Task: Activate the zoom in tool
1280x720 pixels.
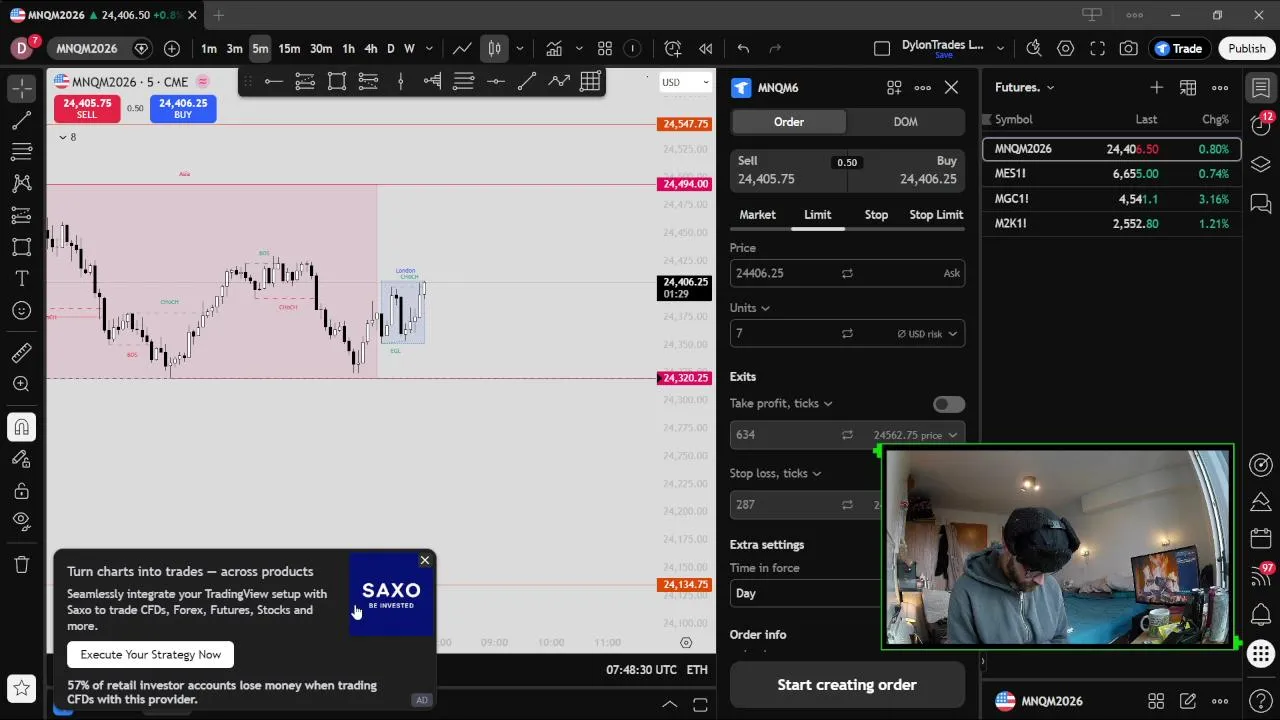Action: click(21, 384)
